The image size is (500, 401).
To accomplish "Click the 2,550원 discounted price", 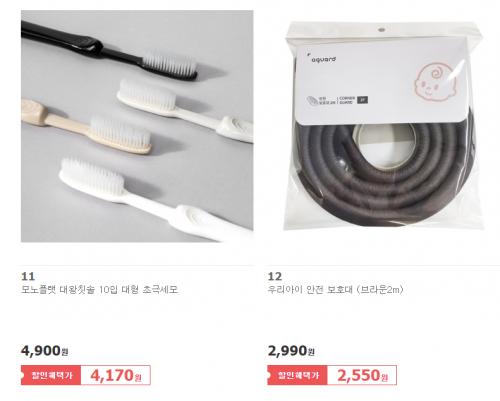I will 362,375.
